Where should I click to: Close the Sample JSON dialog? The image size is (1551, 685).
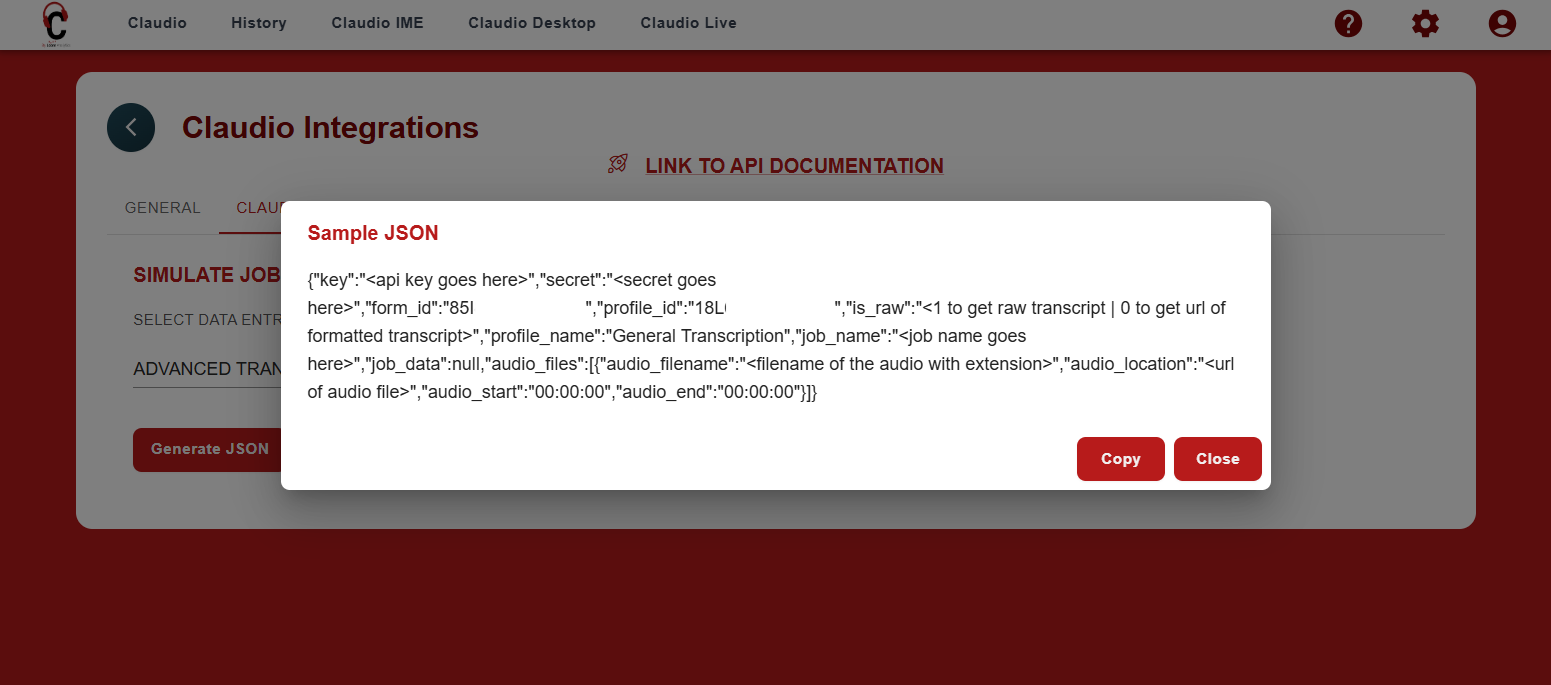(1217, 459)
